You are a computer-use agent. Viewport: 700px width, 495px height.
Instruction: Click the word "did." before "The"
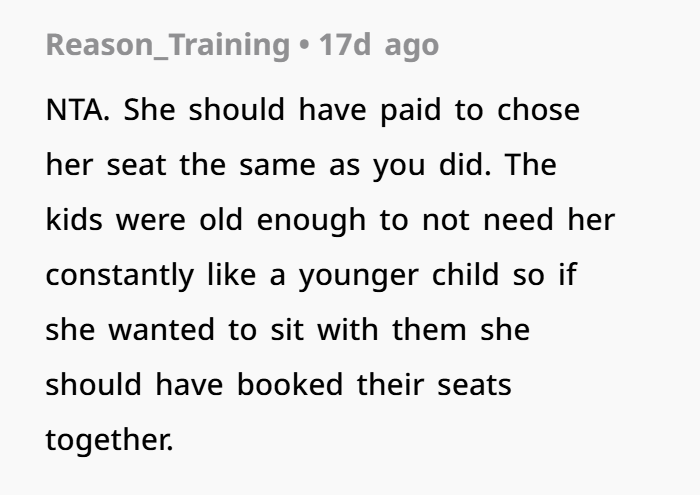[465, 165]
